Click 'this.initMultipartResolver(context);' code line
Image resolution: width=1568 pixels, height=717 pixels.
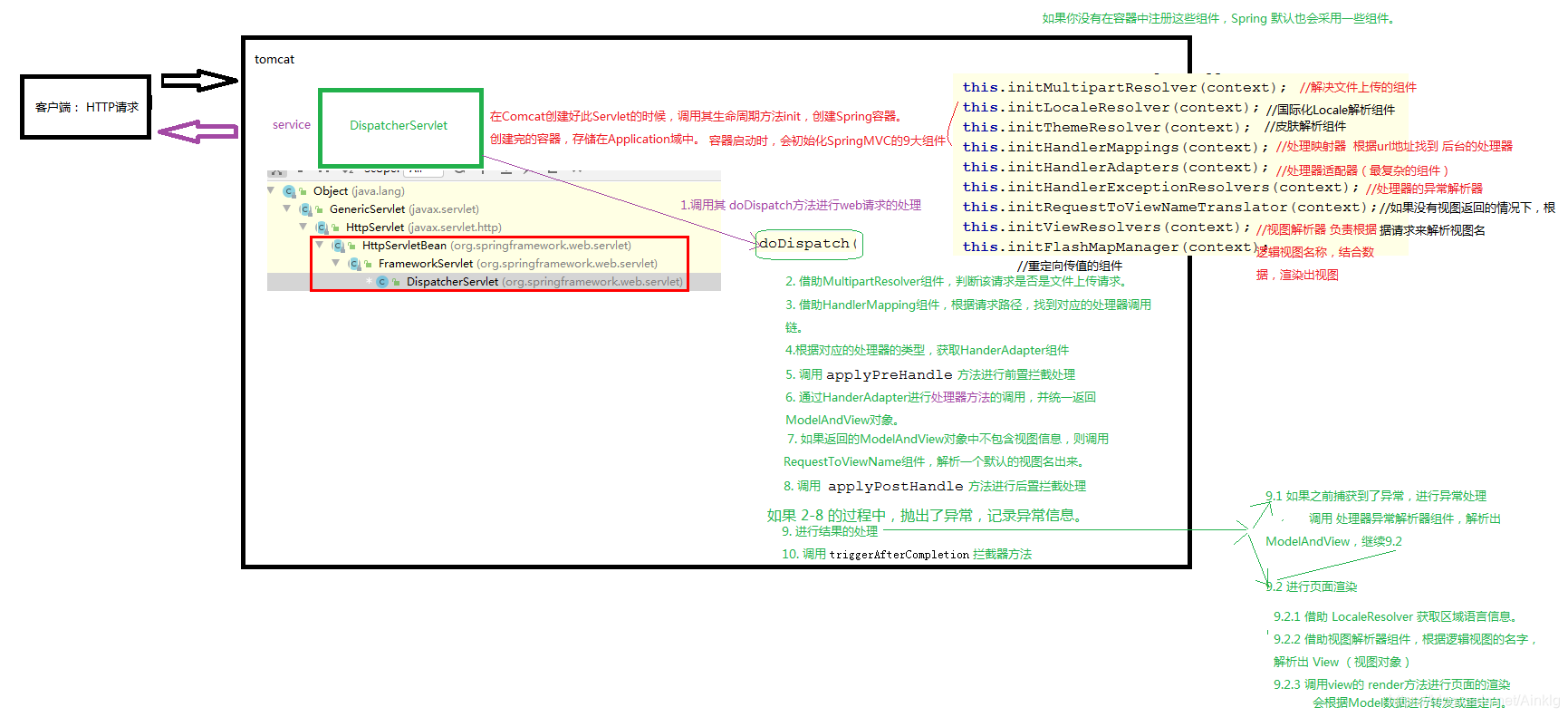point(1124,88)
